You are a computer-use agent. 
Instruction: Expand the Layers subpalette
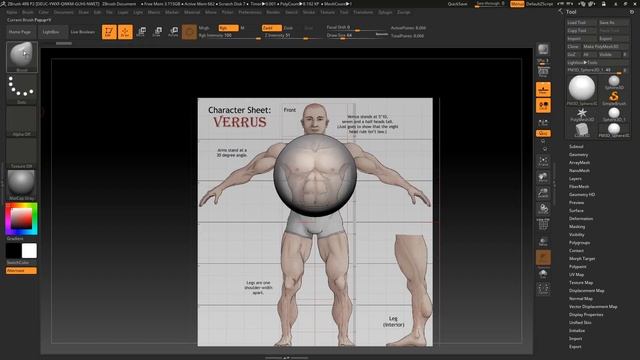point(575,179)
